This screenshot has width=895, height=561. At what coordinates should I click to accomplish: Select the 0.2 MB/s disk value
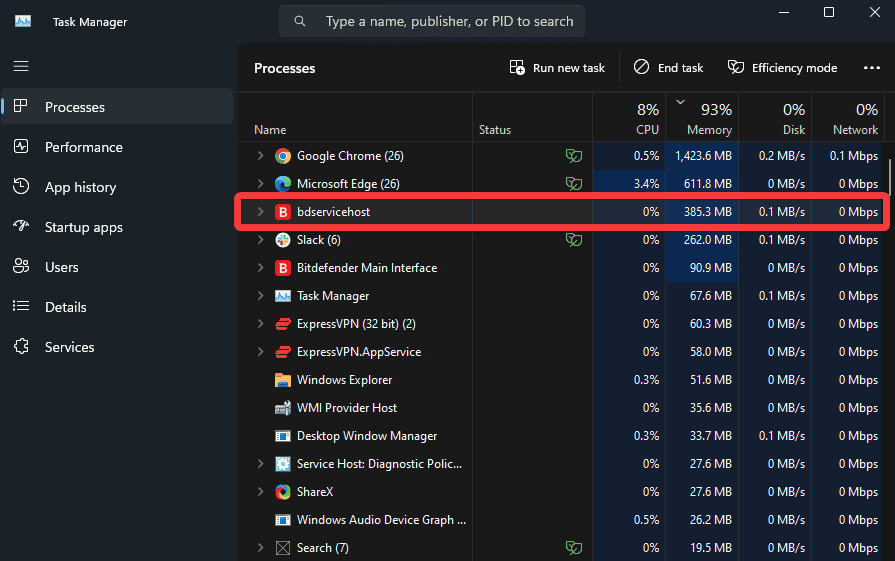[781, 156]
